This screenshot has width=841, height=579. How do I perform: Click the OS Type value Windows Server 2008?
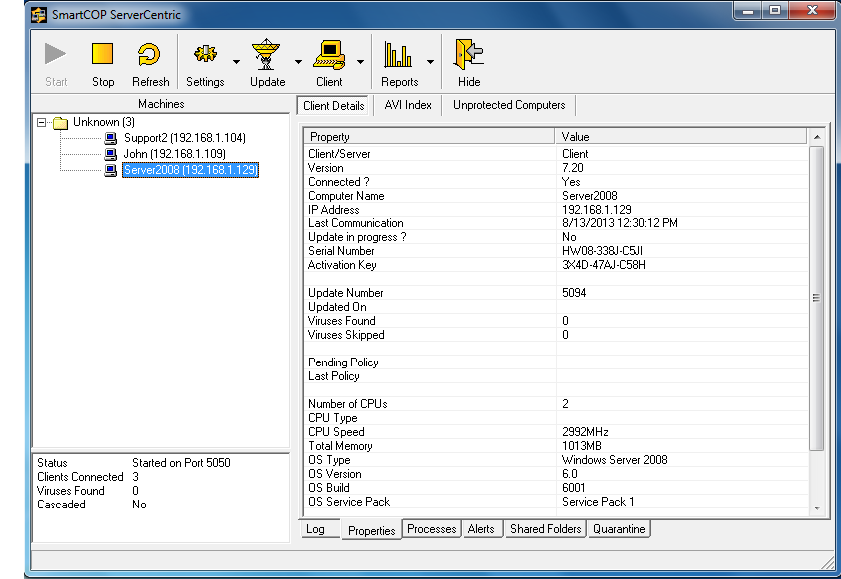click(615, 459)
